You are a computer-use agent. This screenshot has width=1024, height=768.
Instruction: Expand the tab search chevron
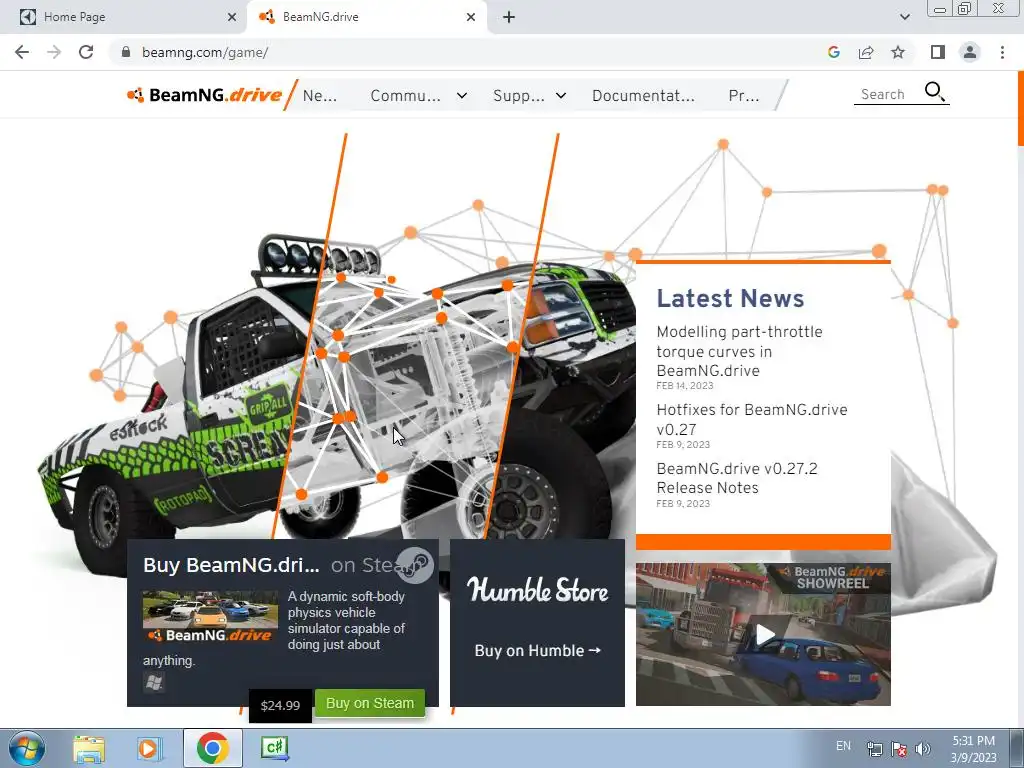click(x=904, y=17)
